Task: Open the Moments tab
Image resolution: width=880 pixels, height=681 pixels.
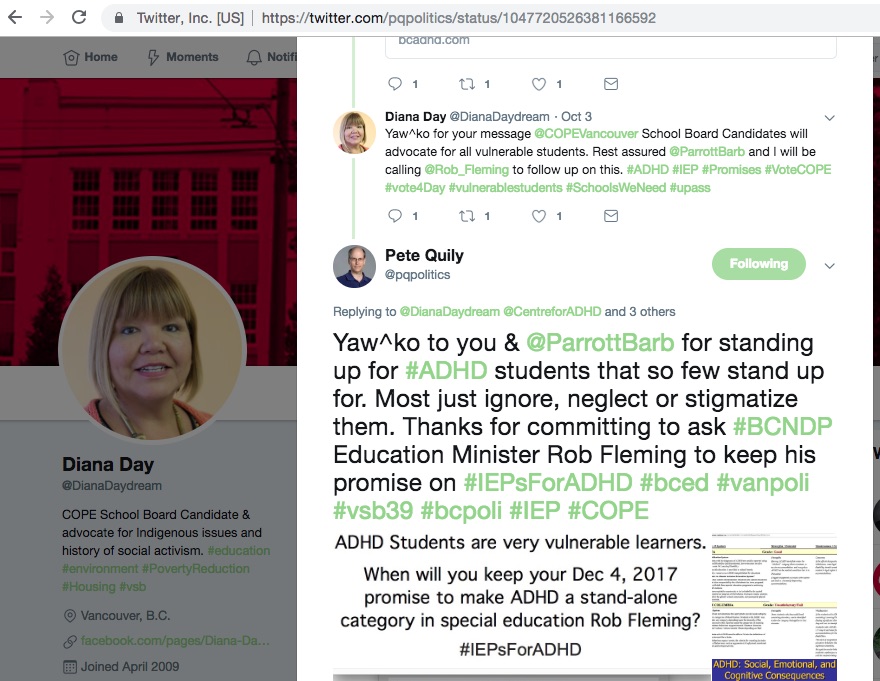Action: pyautogui.click(x=183, y=57)
